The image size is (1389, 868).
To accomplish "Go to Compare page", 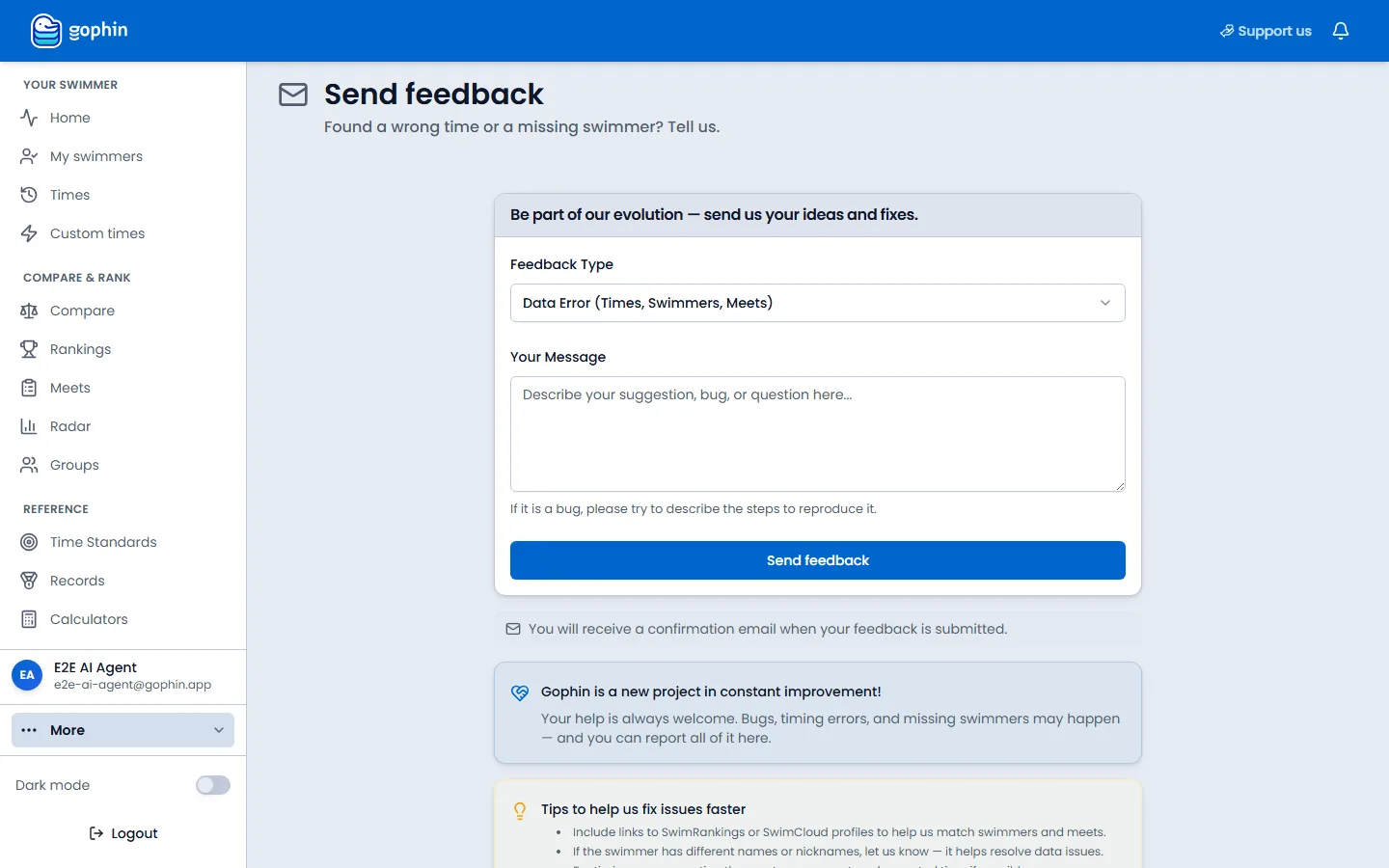I will tap(123, 311).
